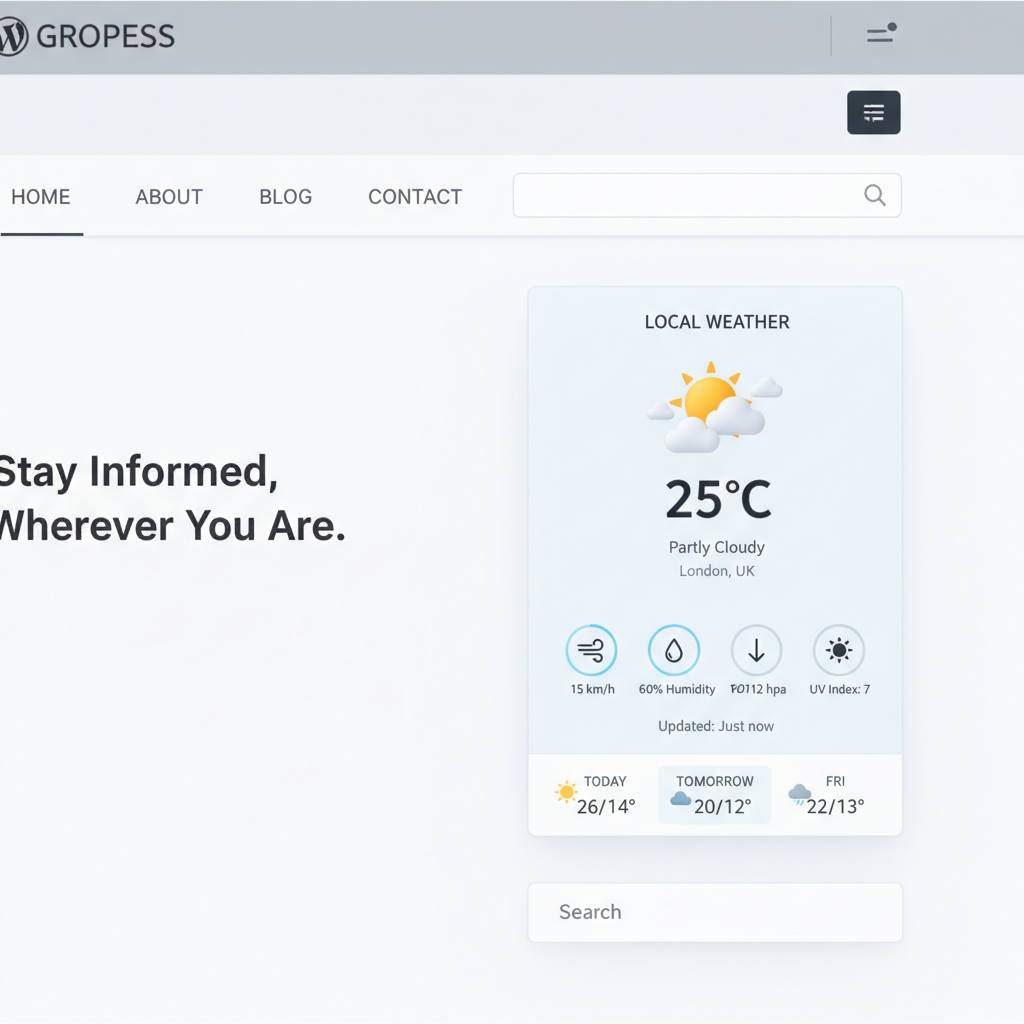Screen dimensions: 1024x1024
Task: Click inside the lower Search field
Action: pyautogui.click(x=714, y=911)
